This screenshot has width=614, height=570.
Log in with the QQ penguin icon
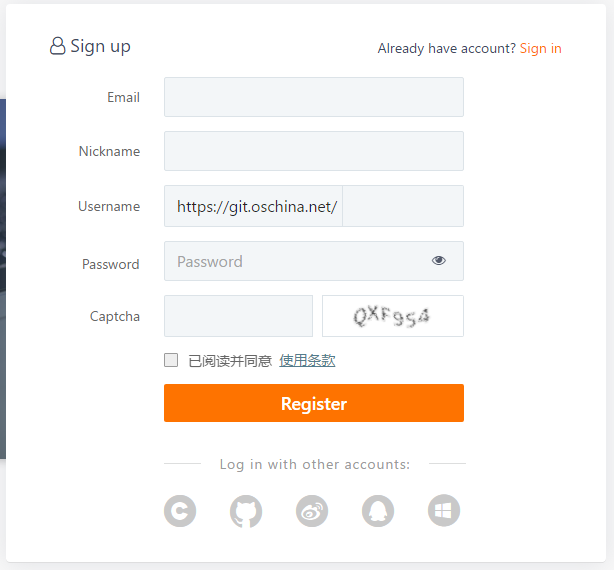378,511
